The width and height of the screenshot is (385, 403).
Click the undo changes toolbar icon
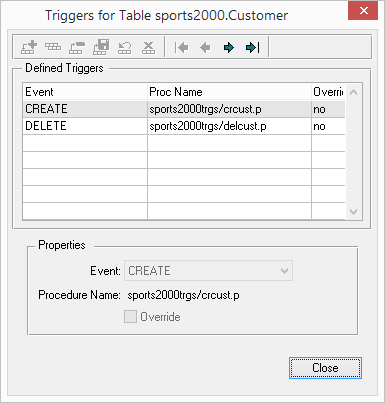pyautogui.click(x=125, y=47)
